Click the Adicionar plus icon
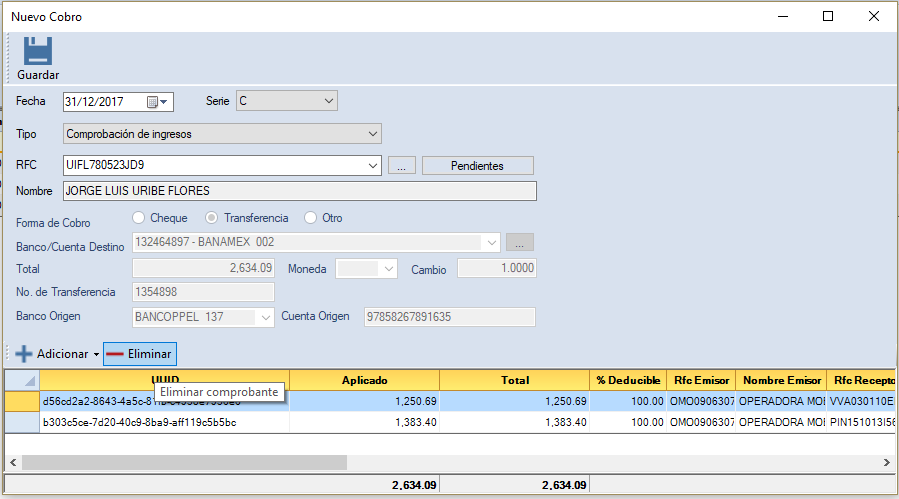Image resolution: width=899 pixels, height=499 pixels. point(24,354)
